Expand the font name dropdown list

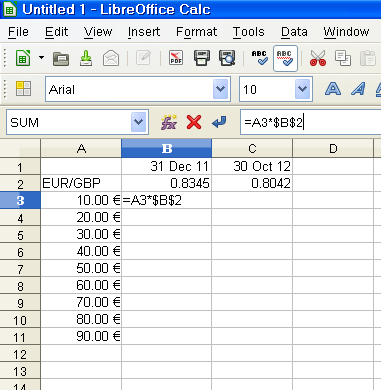pyautogui.click(x=220, y=89)
